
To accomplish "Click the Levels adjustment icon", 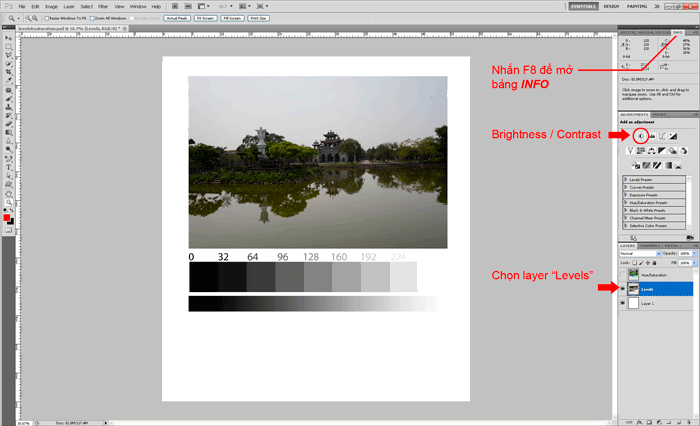I will 651,135.
